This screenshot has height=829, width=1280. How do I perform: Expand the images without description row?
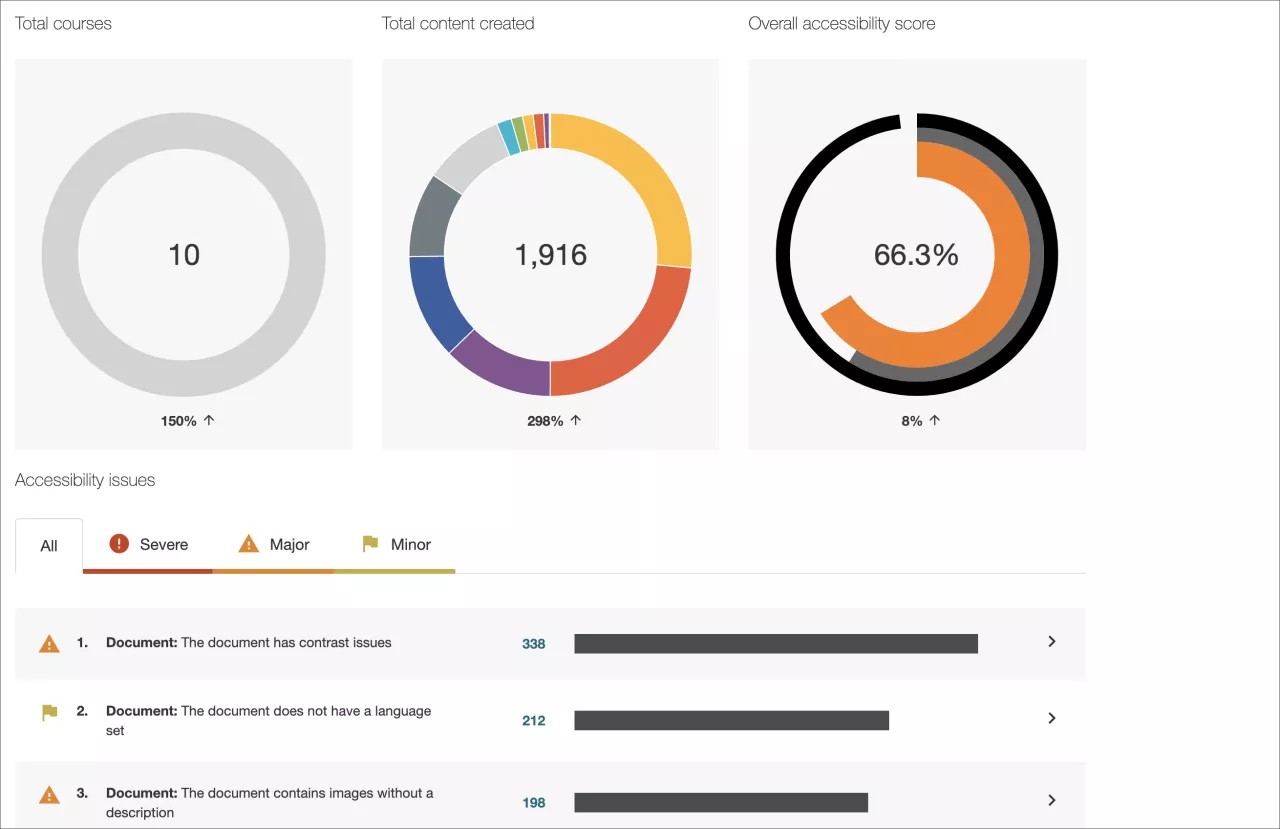tap(1051, 800)
